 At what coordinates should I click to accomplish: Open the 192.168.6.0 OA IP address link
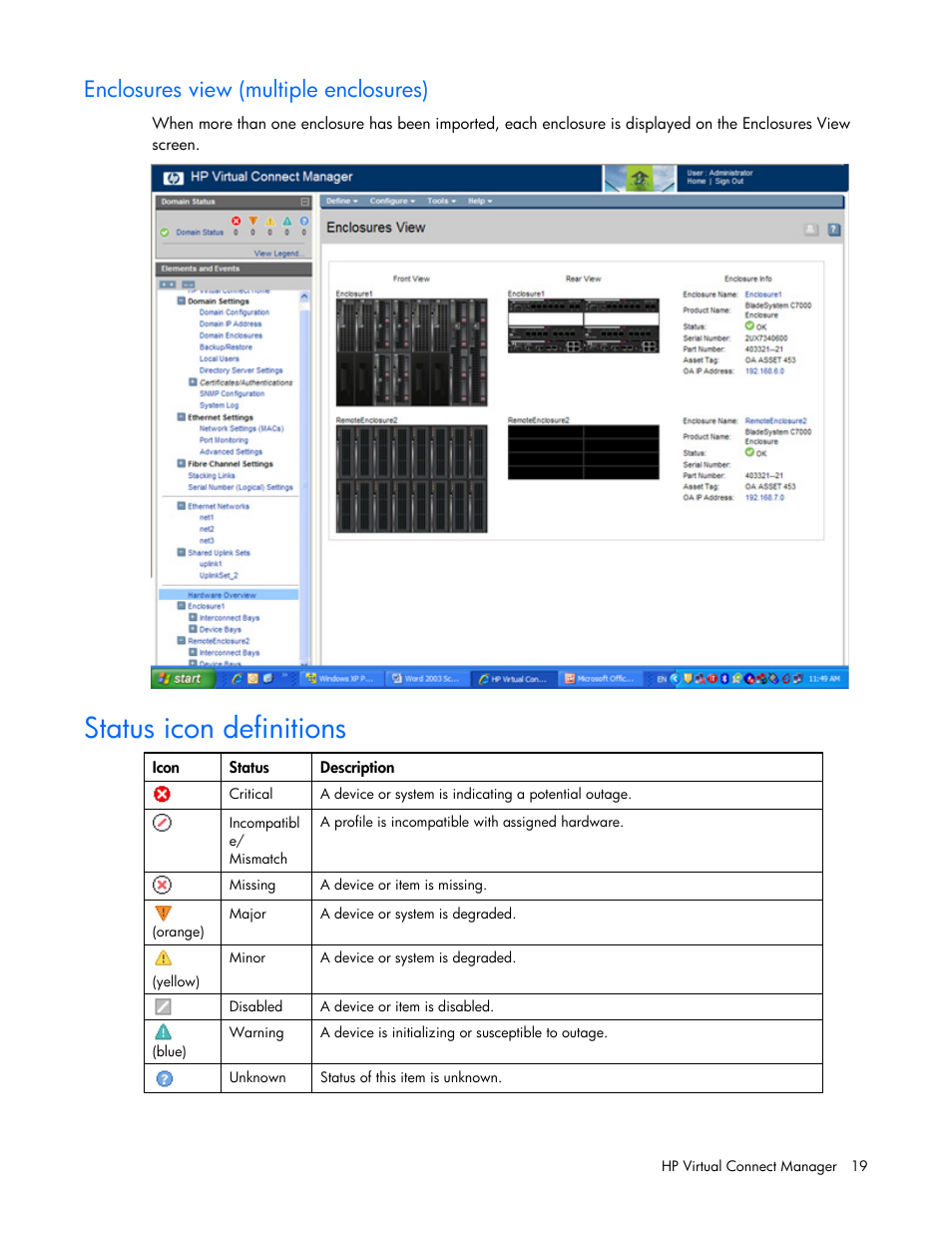point(764,371)
